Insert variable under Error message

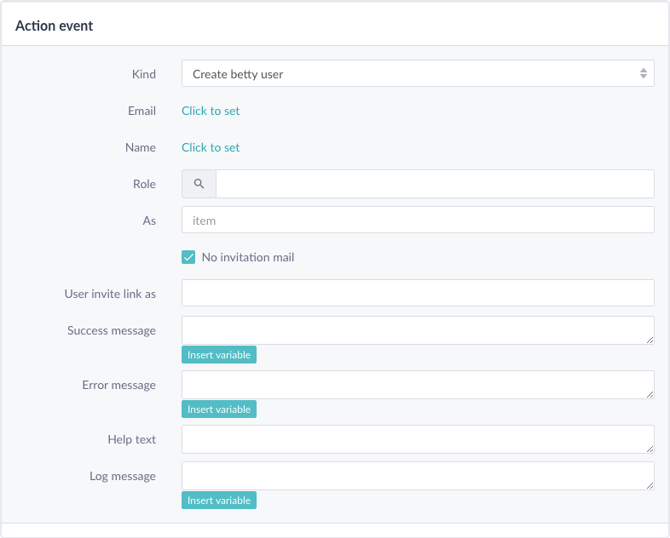click(x=219, y=409)
